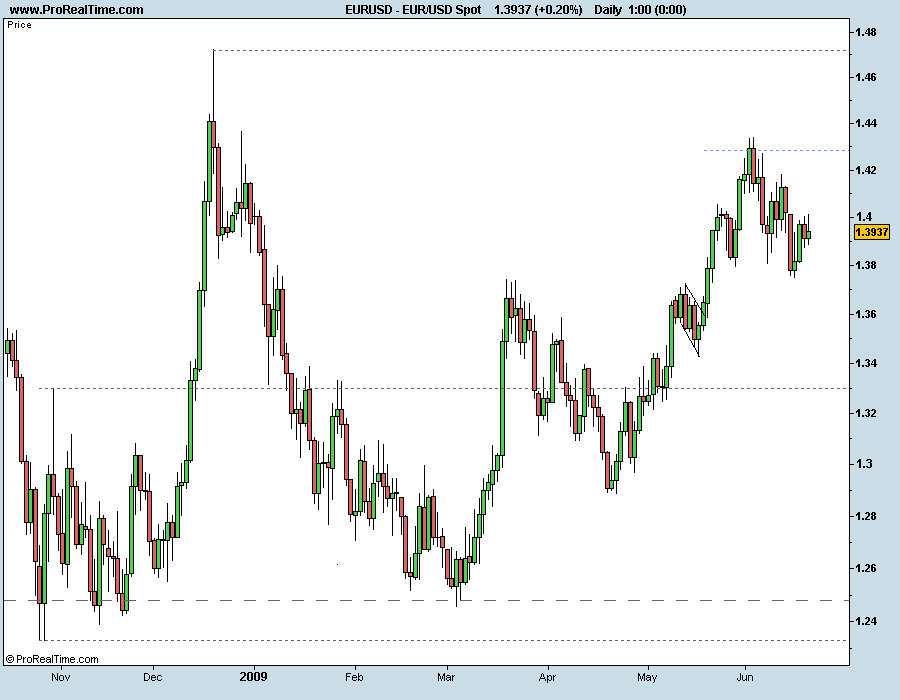900x700 pixels.
Task: Select the long-dashed support line near 1.25
Action: coord(425,600)
